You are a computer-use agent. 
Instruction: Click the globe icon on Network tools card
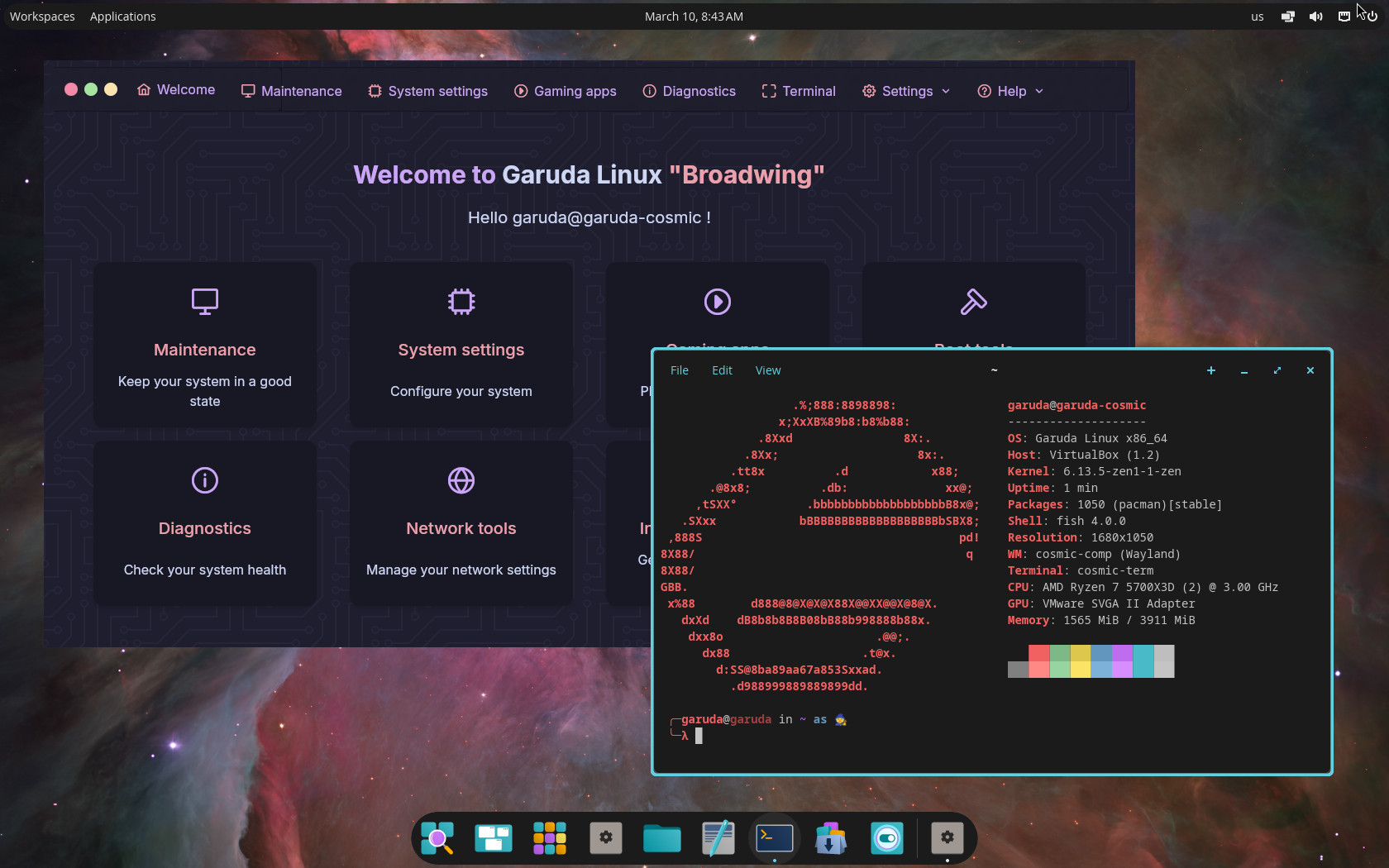click(461, 480)
